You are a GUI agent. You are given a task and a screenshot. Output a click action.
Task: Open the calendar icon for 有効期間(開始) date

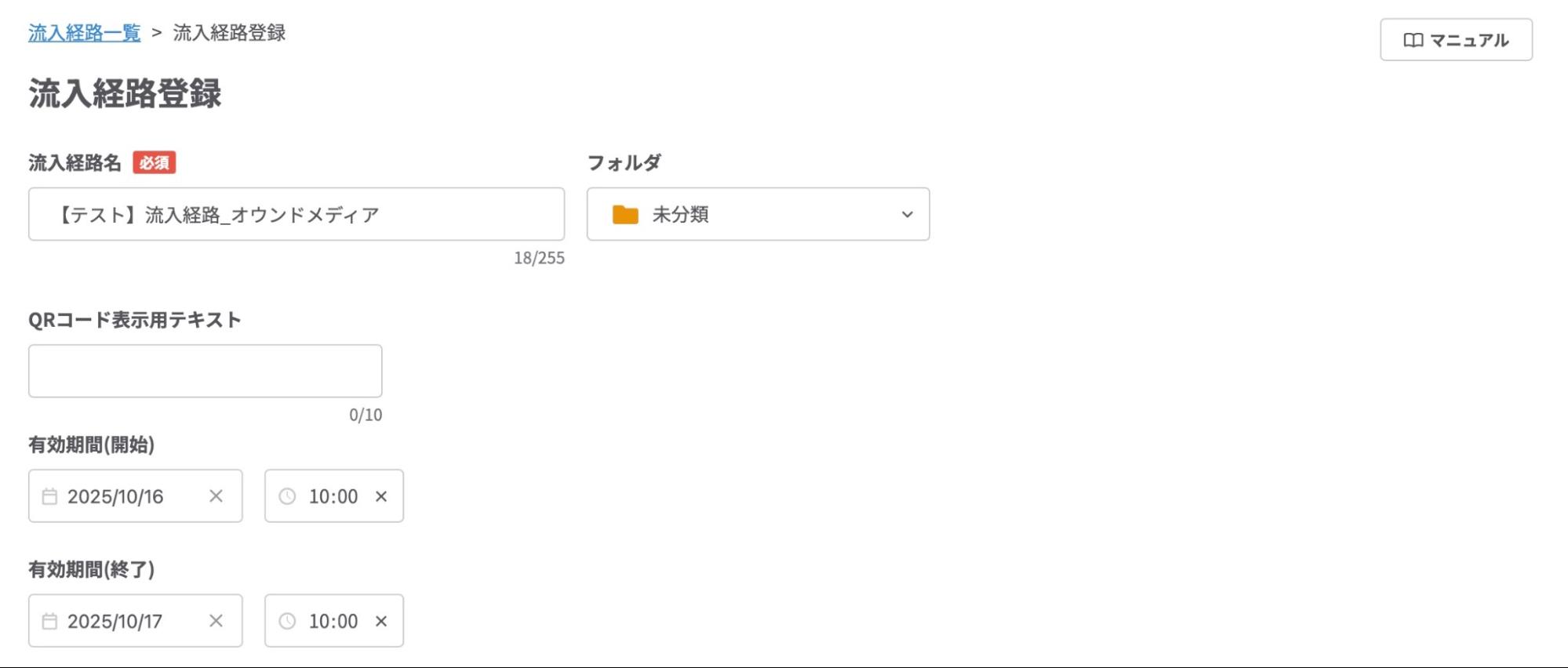pos(49,496)
